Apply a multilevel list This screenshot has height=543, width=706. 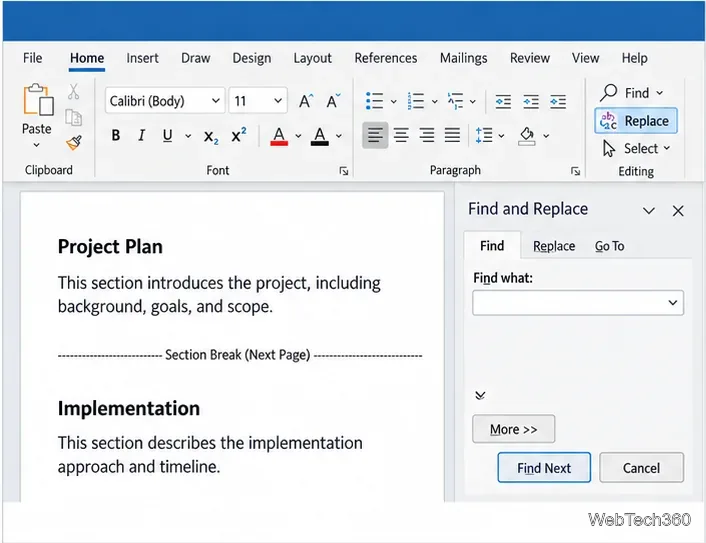(455, 101)
